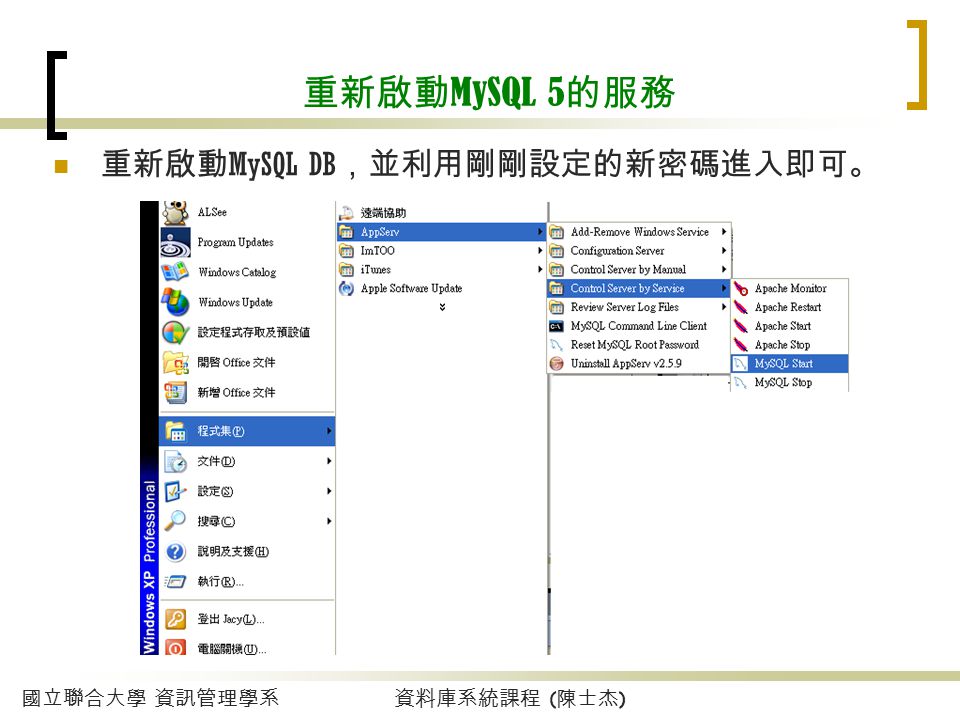Click the Apache Monitor feather icon

click(741, 288)
